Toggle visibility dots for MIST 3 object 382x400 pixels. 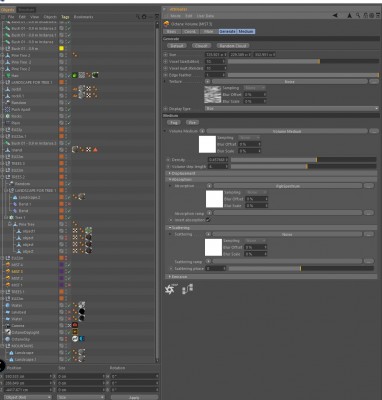tap(66, 271)
